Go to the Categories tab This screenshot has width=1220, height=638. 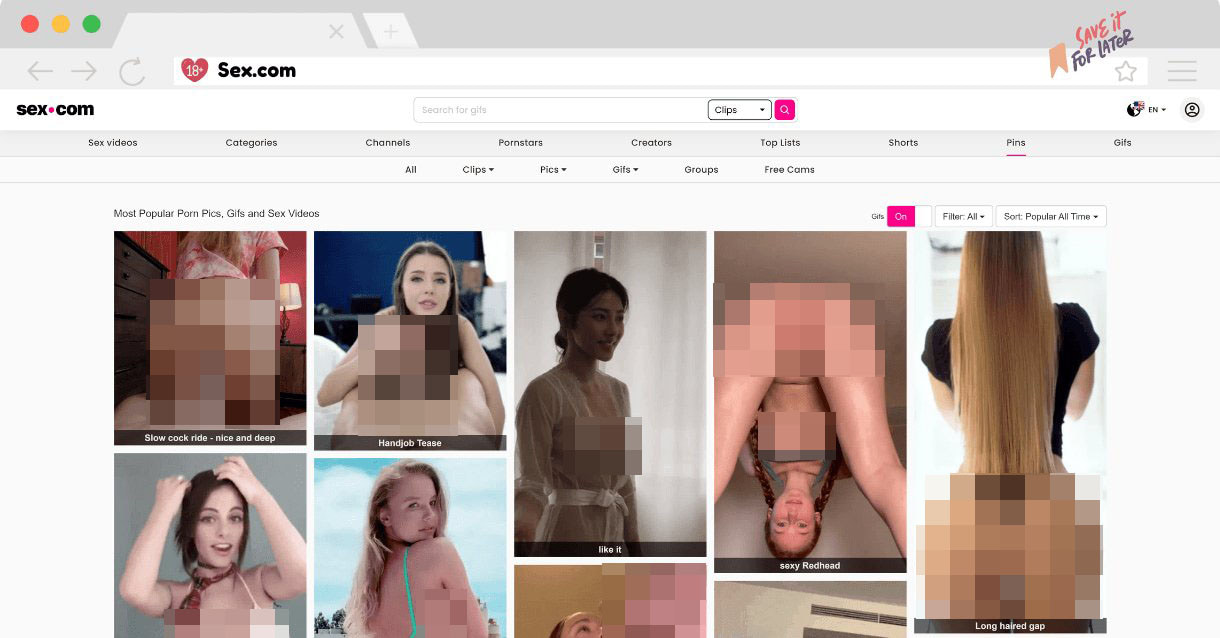click(251, 143)
